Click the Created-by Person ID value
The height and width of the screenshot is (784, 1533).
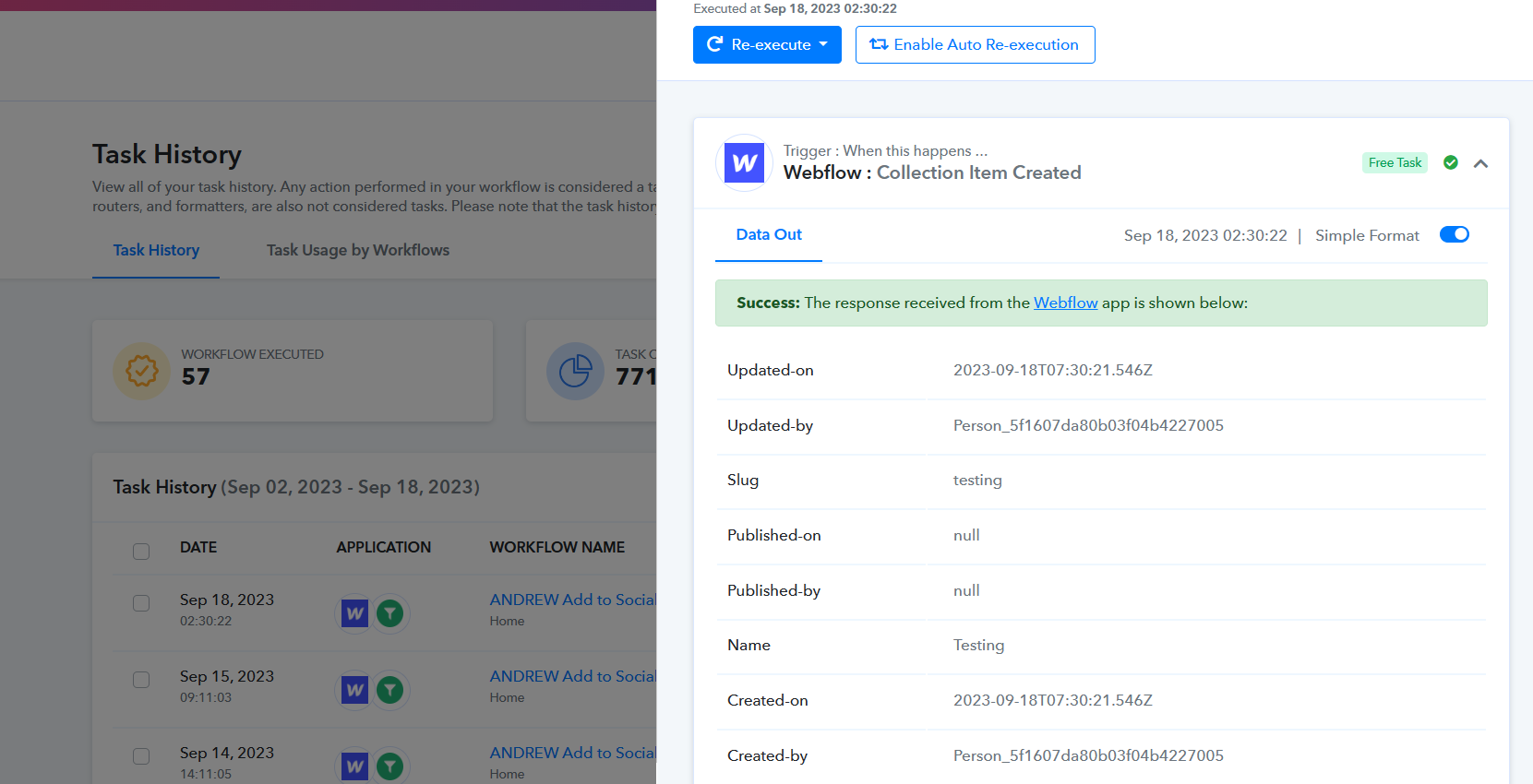tap(1088, 755)
